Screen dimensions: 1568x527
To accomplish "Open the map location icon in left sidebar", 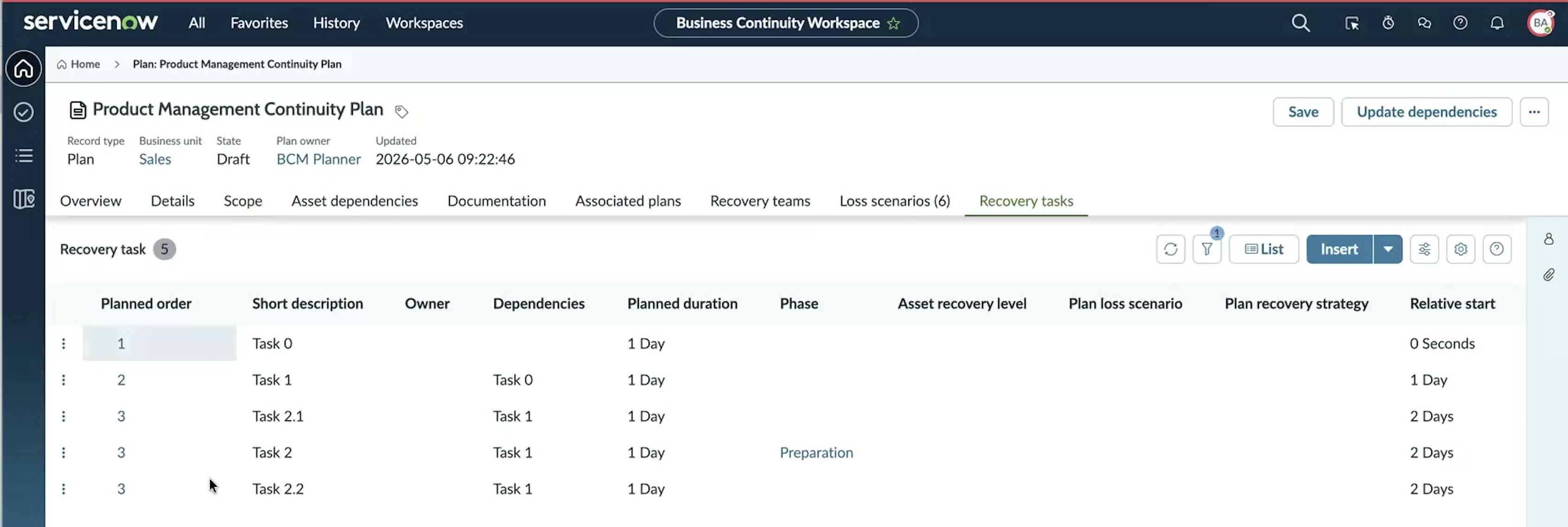I will coord(23,199).
